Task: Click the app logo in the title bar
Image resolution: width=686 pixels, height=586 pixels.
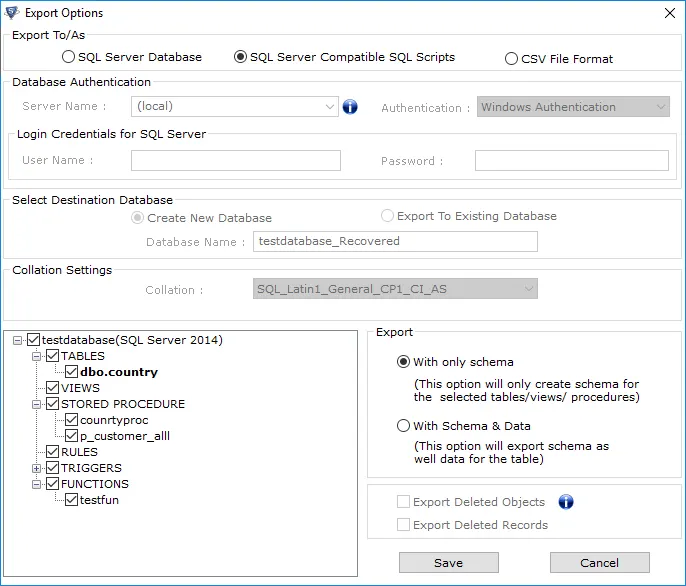Action: (x=12, y=13)
